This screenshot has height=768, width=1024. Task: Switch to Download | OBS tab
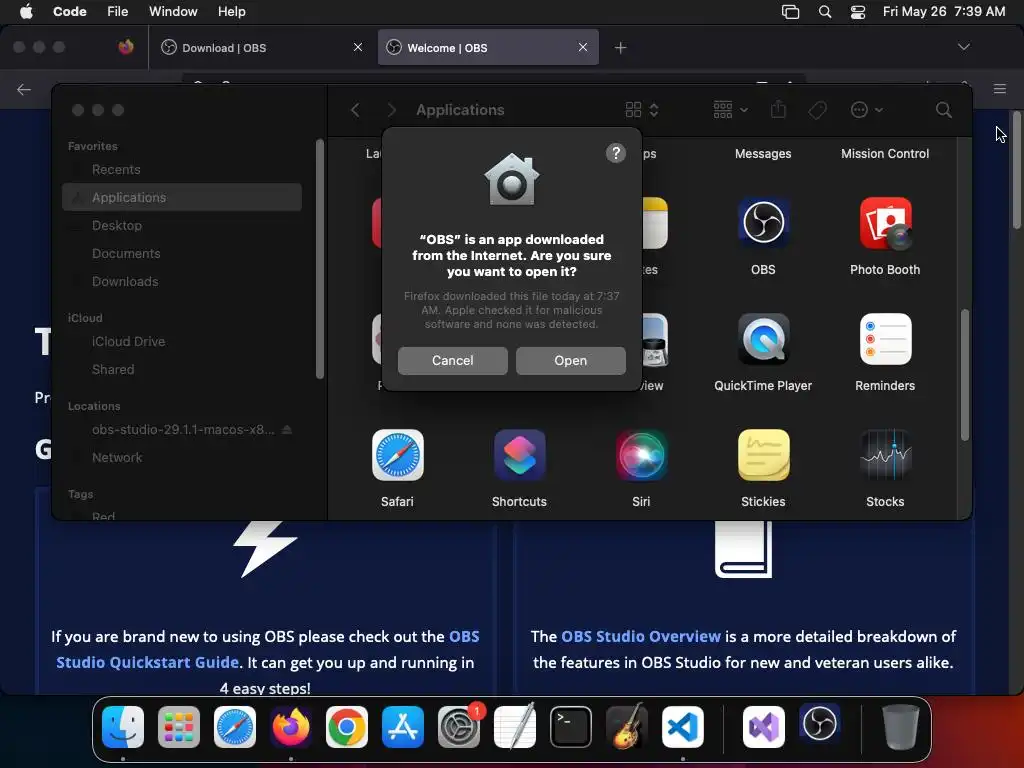coord(261,48)
